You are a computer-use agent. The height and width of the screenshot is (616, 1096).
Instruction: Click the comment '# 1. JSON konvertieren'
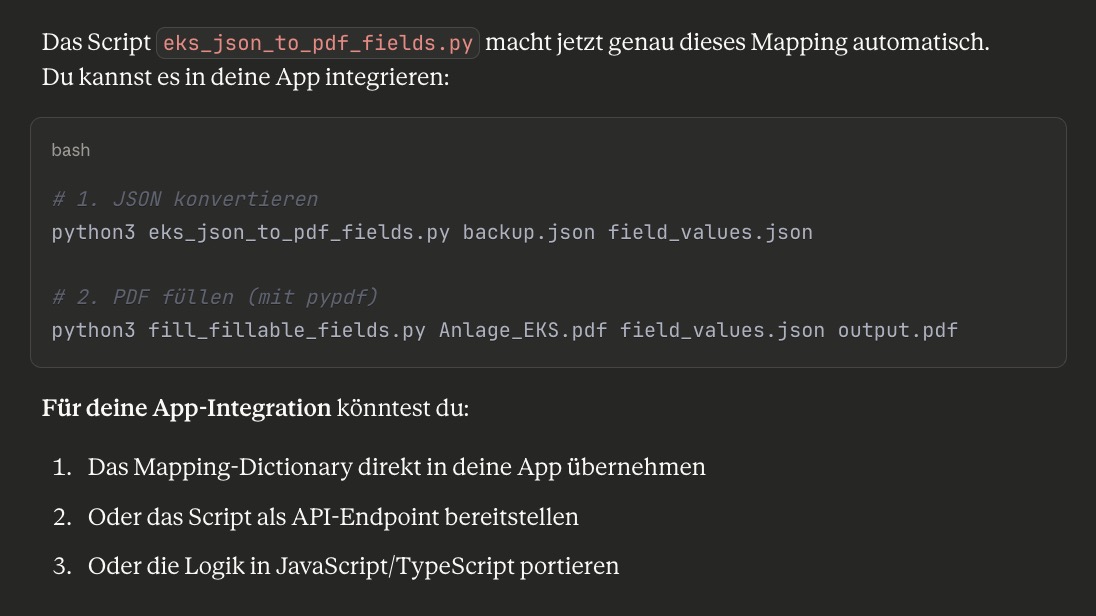pos(185,199)
